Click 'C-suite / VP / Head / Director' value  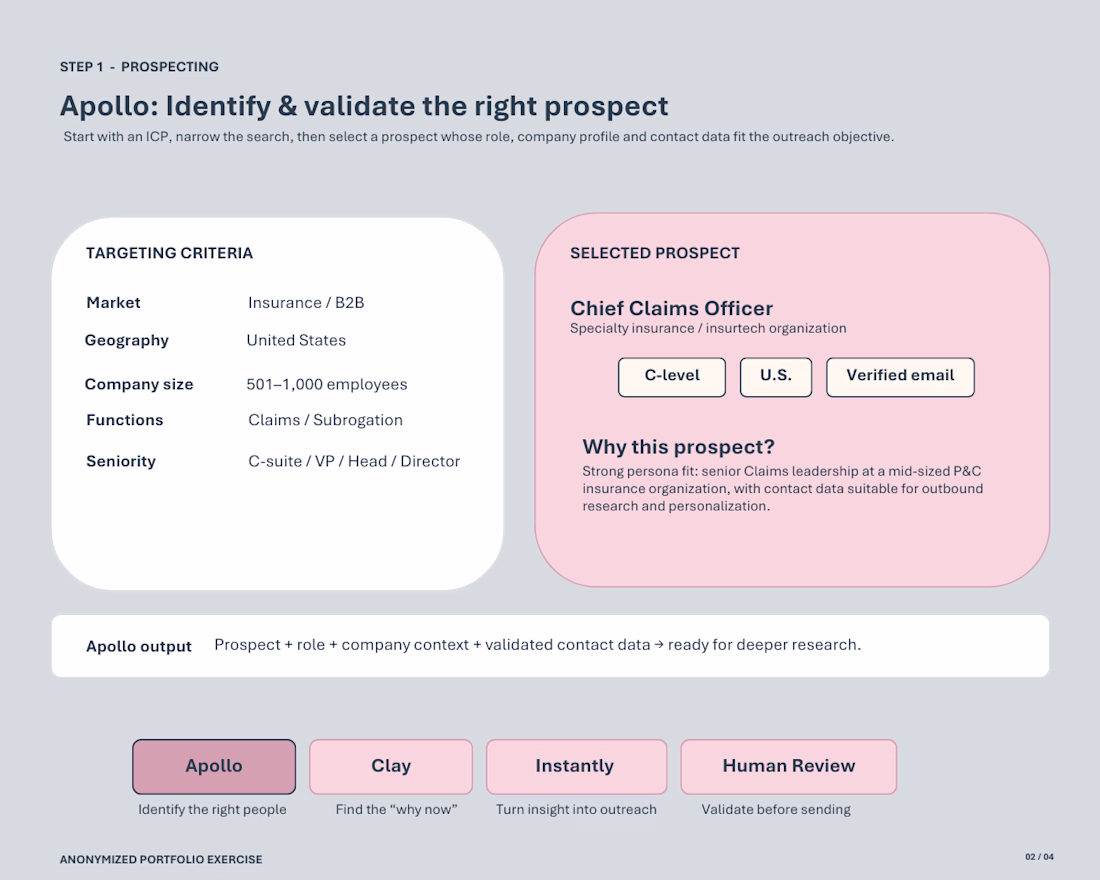pyautogui.click(x=354, y=461)
